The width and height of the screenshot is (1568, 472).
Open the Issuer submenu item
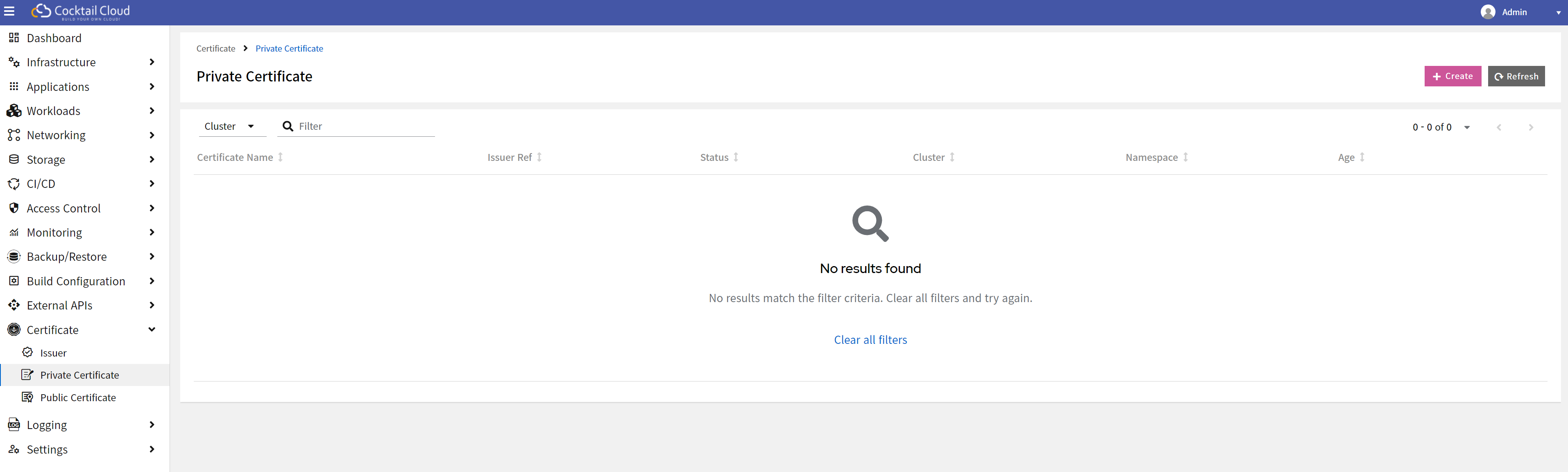pos(54,353)
